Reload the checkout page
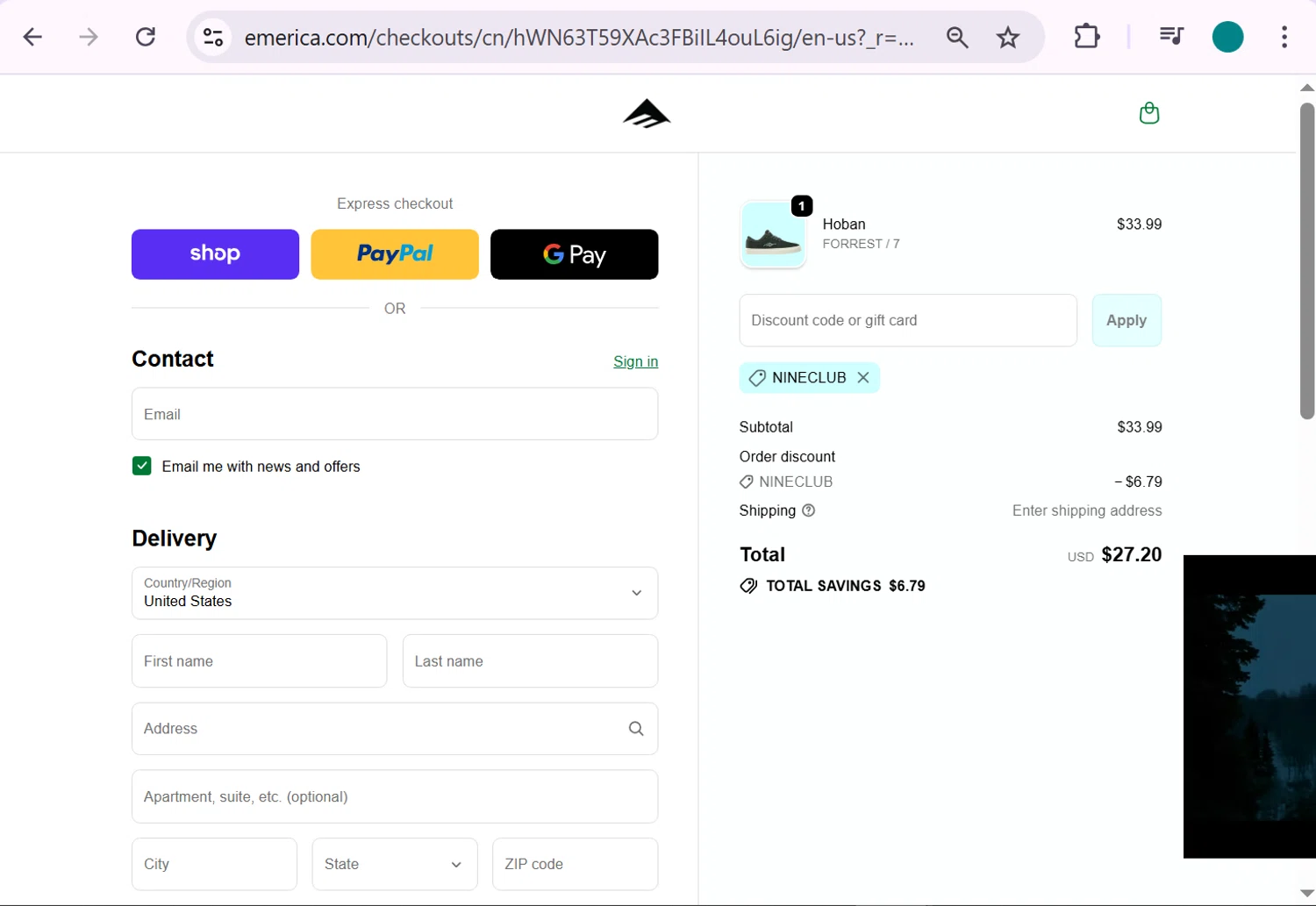Viewport: 1316px width, 906px height. [146, 37]
